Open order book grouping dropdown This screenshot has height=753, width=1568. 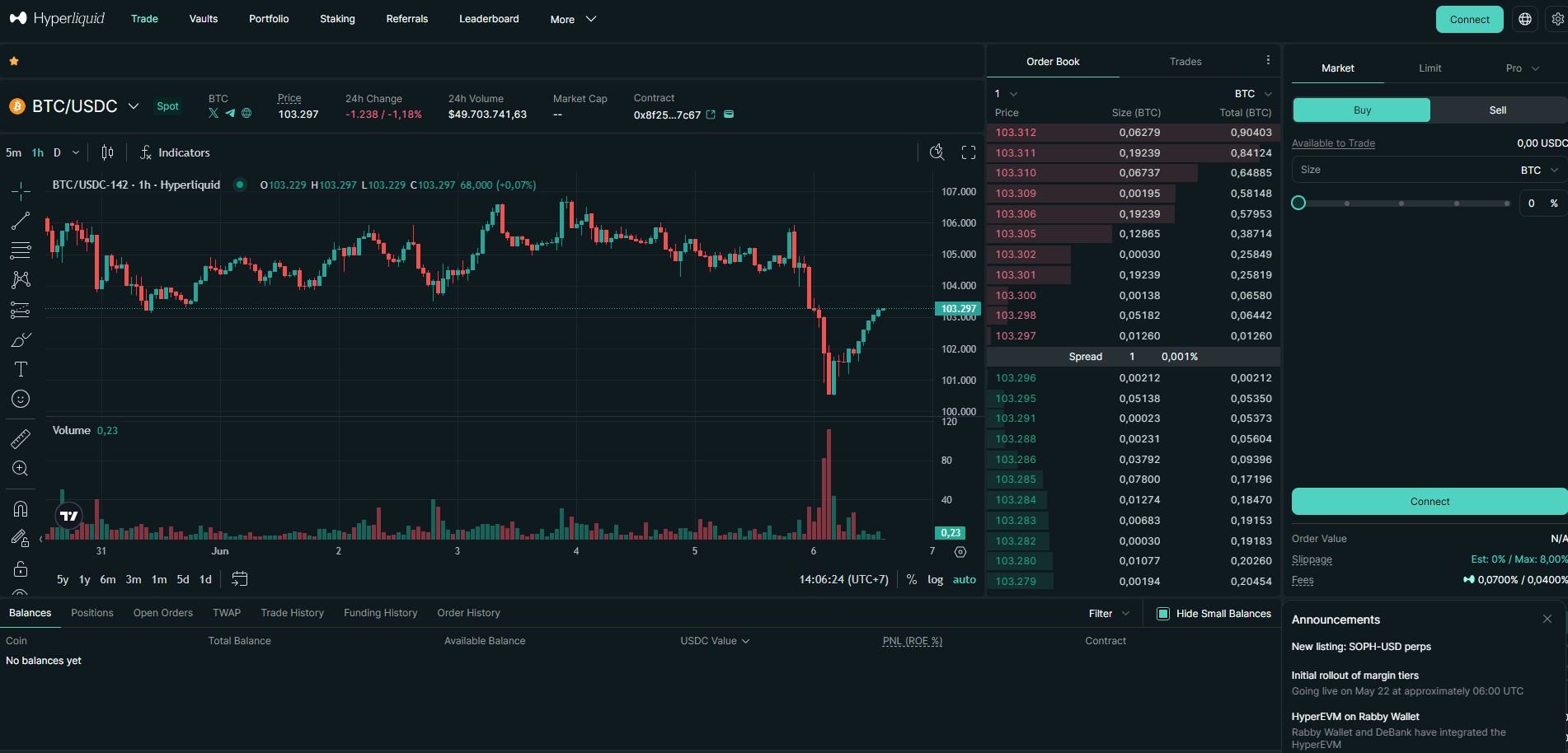point(1006,93)
